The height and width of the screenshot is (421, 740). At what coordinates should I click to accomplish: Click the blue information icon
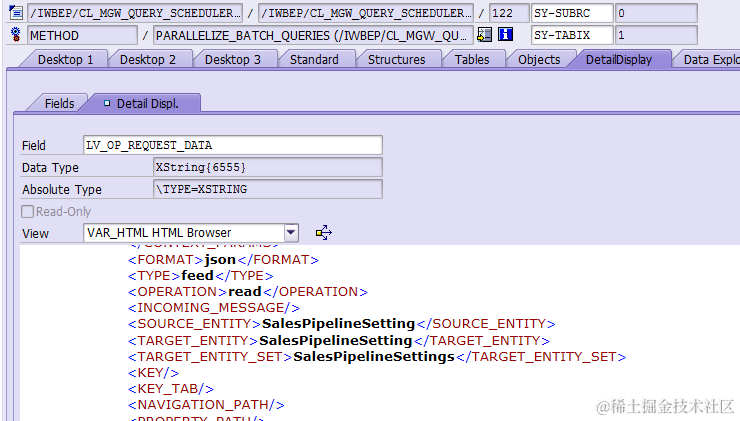point(505,34)
